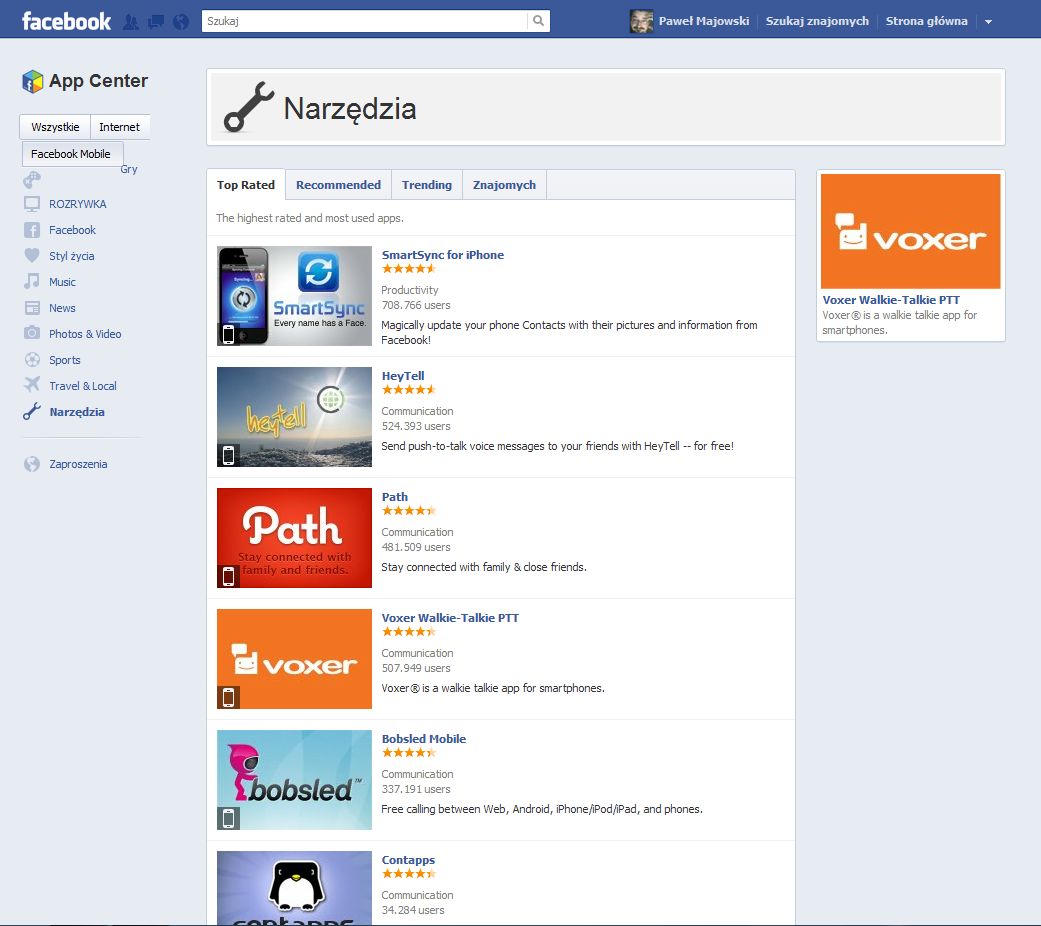Select the Internet filter button
The width and height of the screenshot is (1041, 926).
pyautogui.click(x=120, y=127)
